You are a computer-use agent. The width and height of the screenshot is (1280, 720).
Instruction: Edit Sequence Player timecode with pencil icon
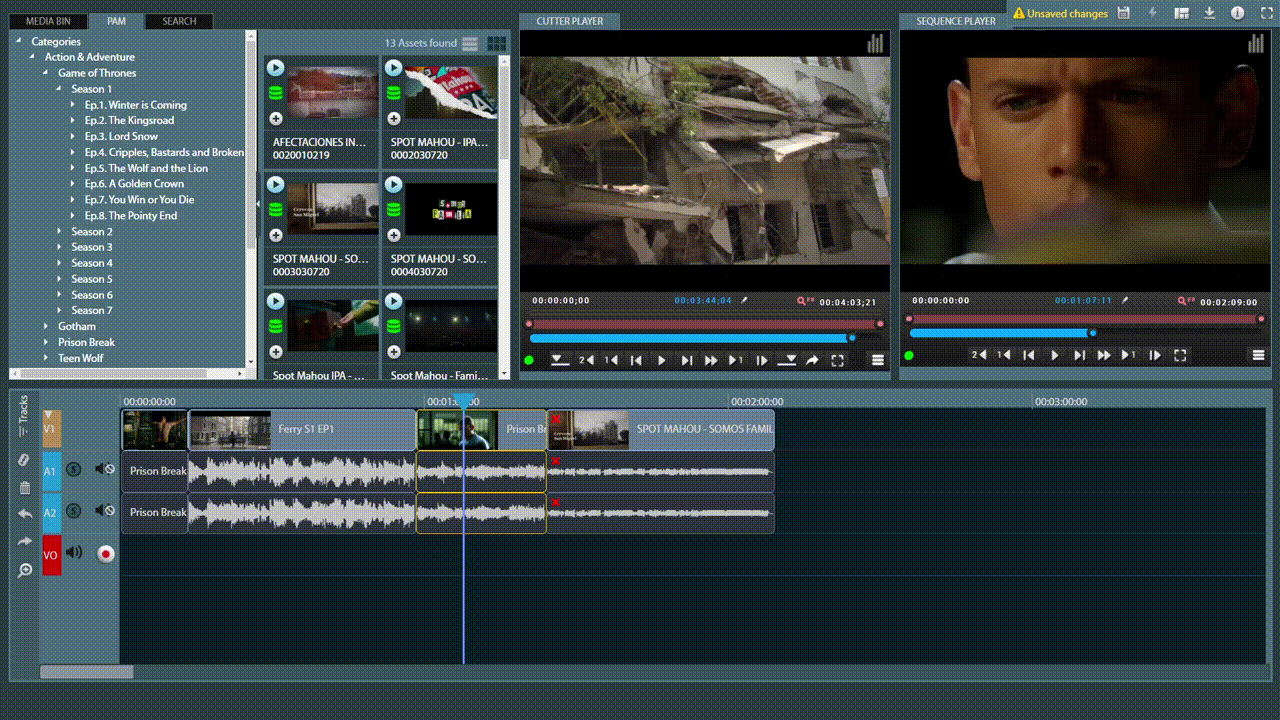pos(1124,300)
